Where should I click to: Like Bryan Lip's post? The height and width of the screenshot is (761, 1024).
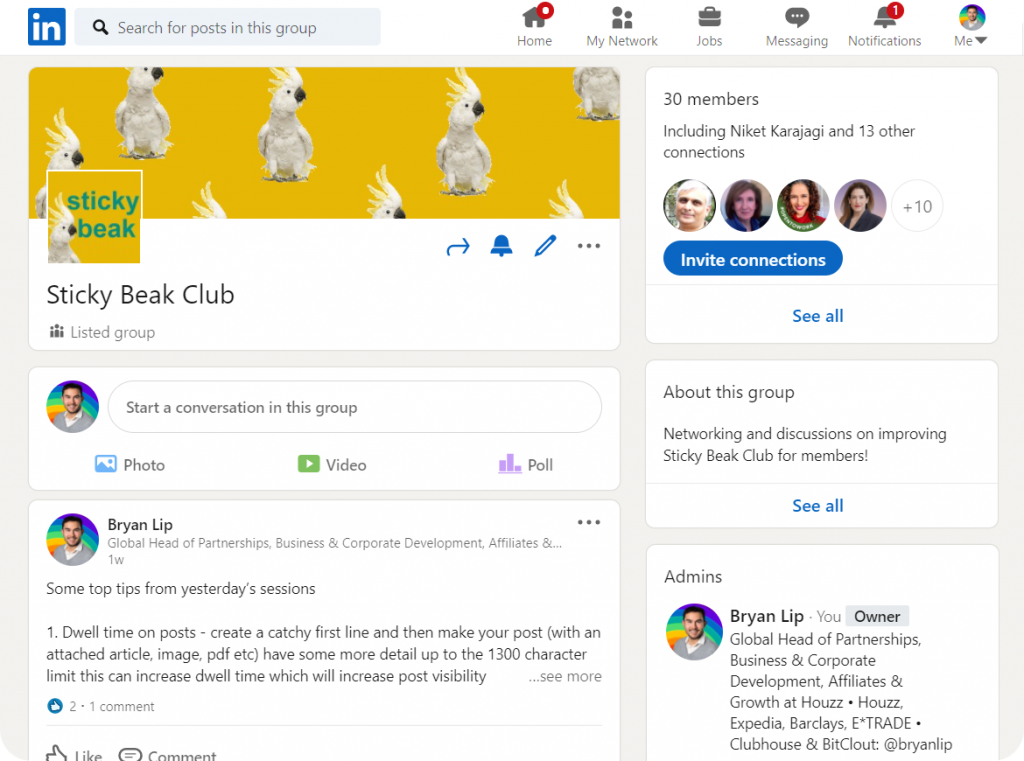point(74,754)
